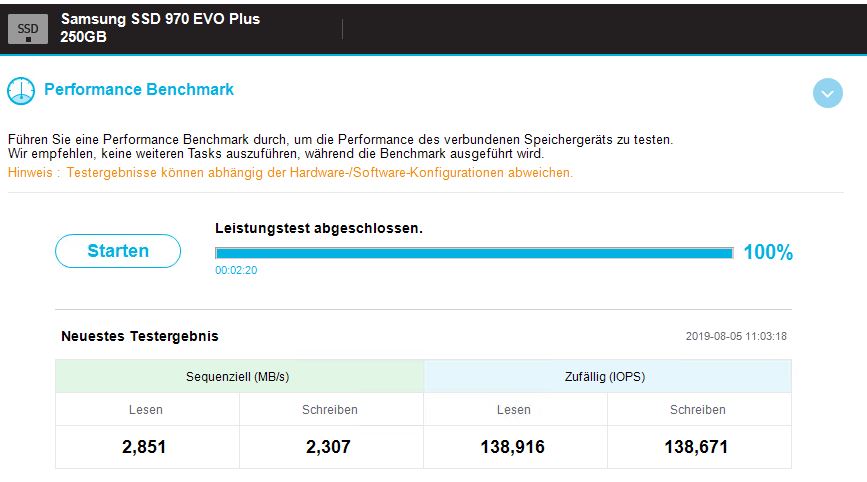The width and height of the screenshot is (867, 482).
Task: Click the timestamp 2019-08-05 11:03:18
Action: click(736, 336)
